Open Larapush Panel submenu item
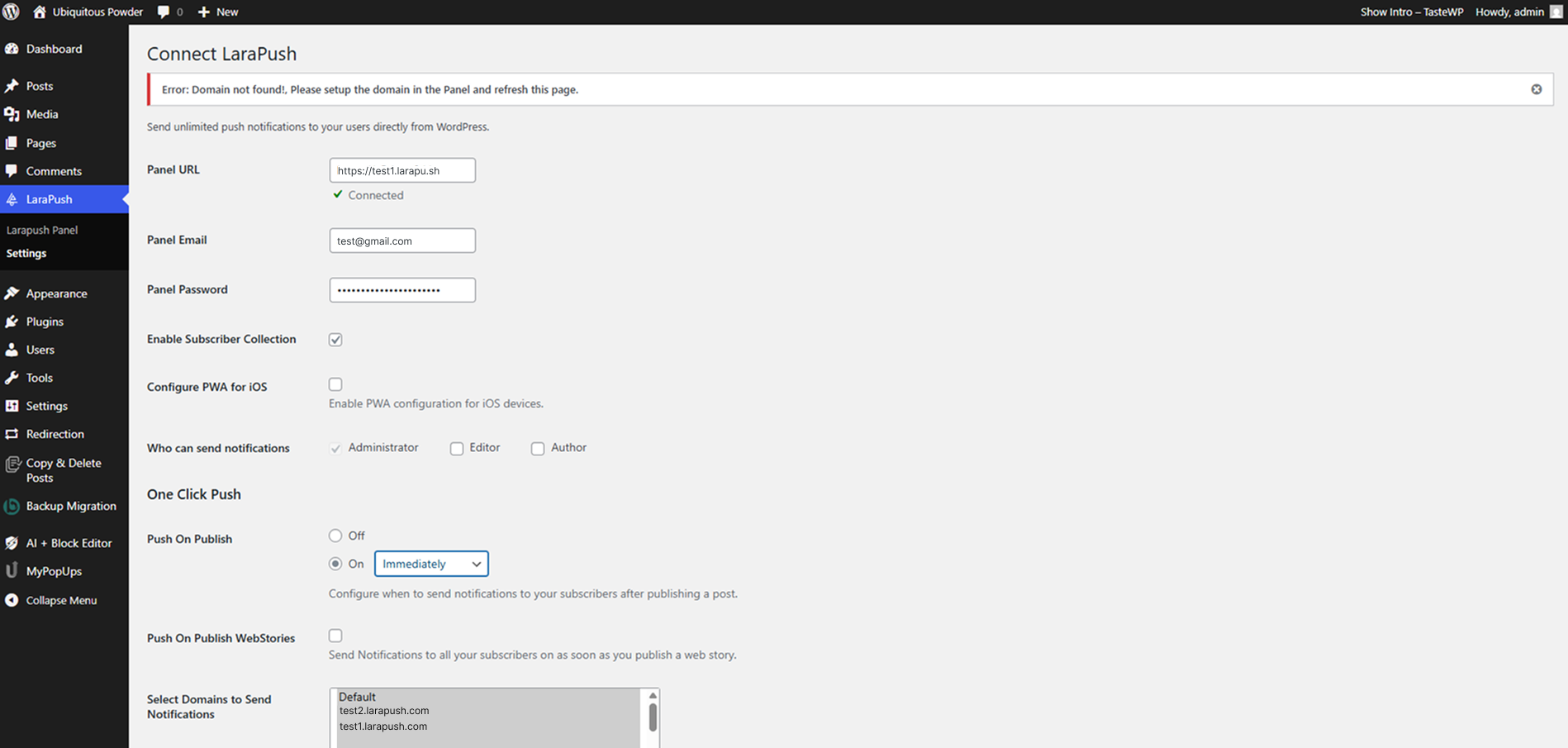 (x=42, y=230)
